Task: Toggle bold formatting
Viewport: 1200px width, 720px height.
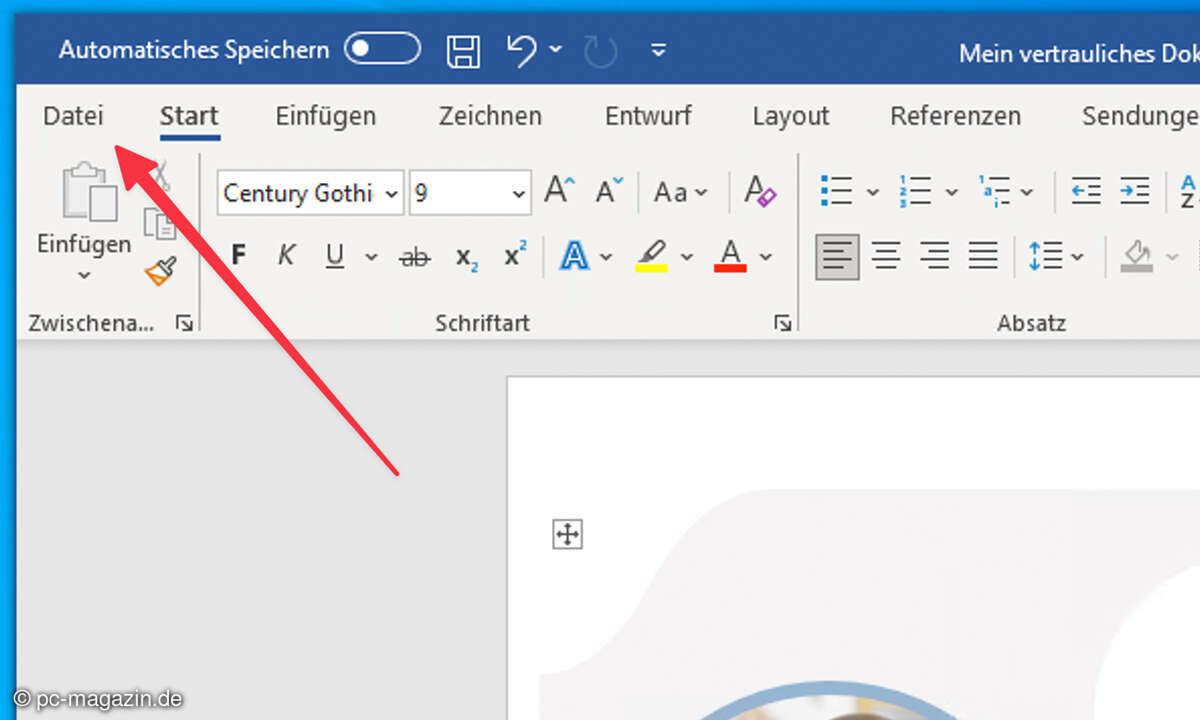Action: coord(238,256)
